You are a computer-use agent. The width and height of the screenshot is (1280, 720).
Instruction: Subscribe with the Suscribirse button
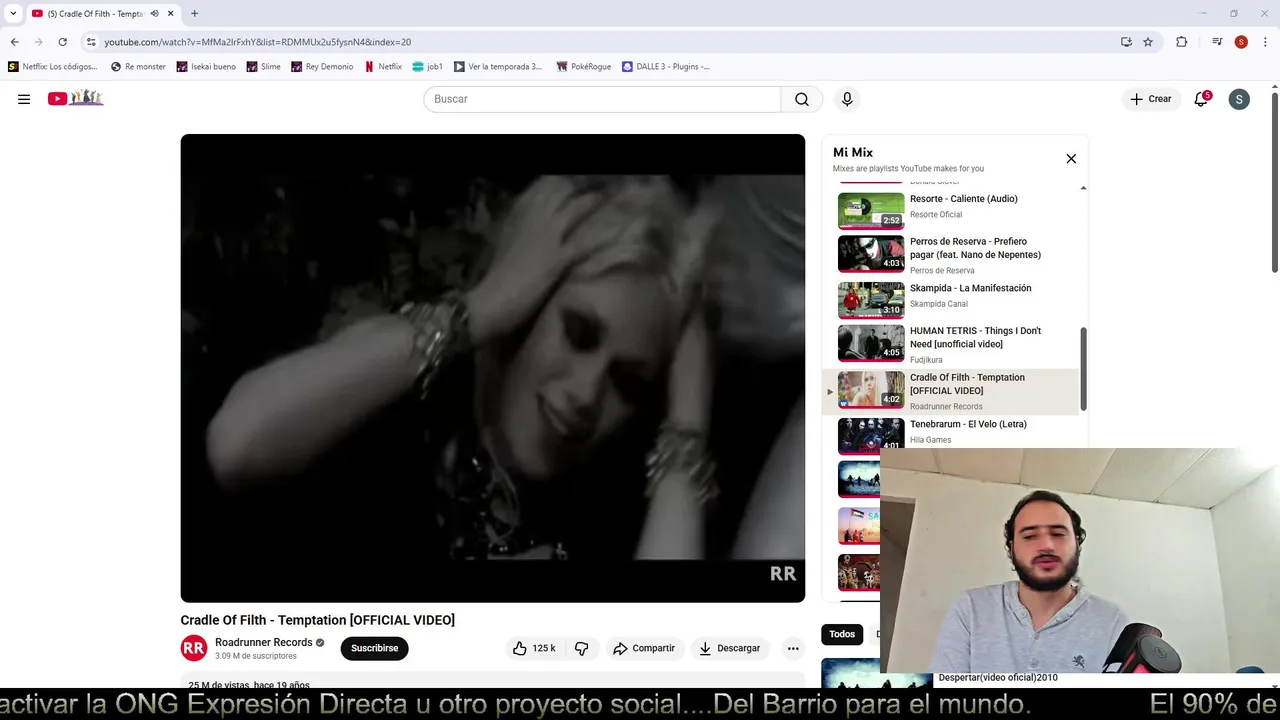[374, 648]
